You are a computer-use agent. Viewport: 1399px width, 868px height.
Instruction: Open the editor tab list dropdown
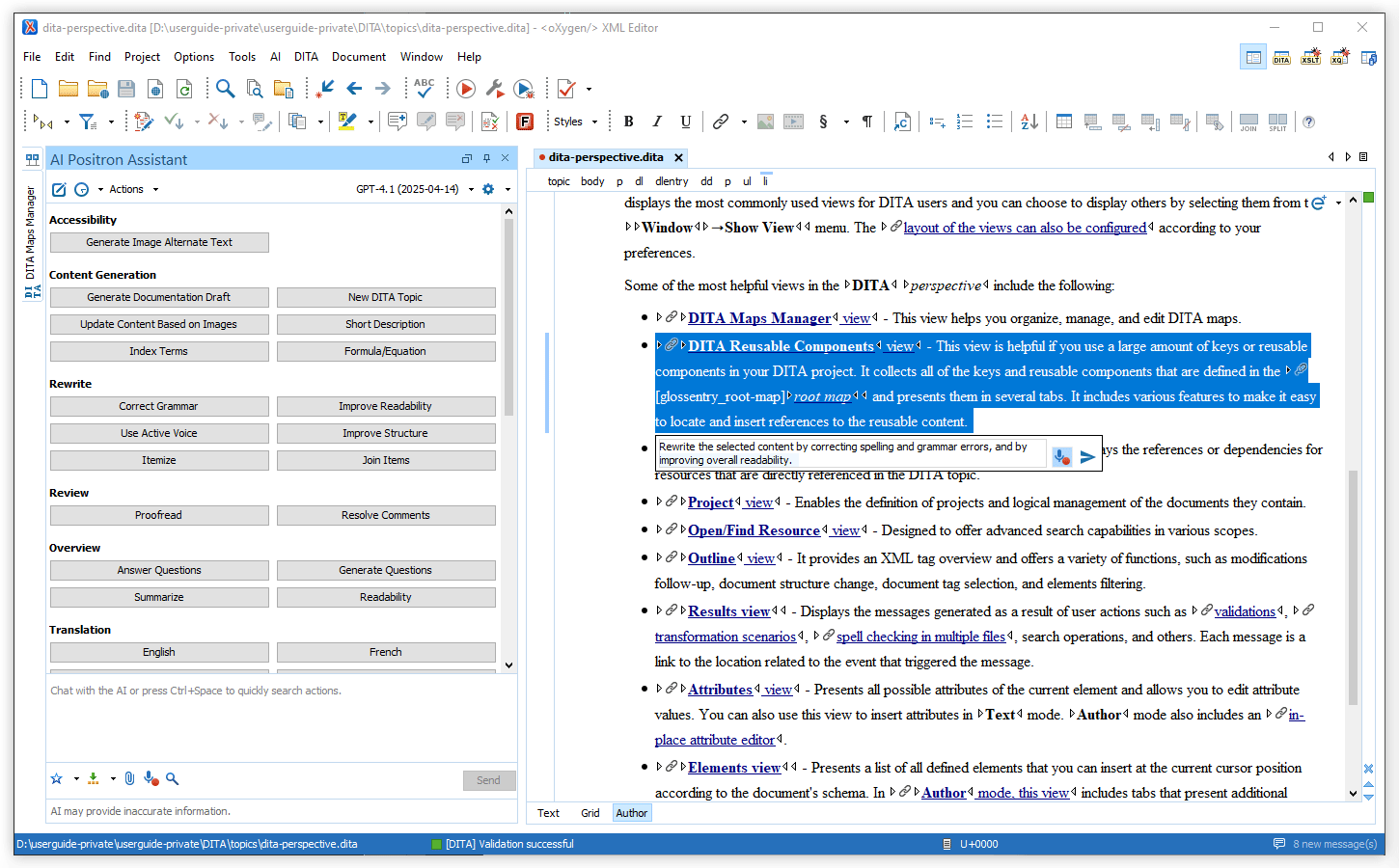[1363, 157]
